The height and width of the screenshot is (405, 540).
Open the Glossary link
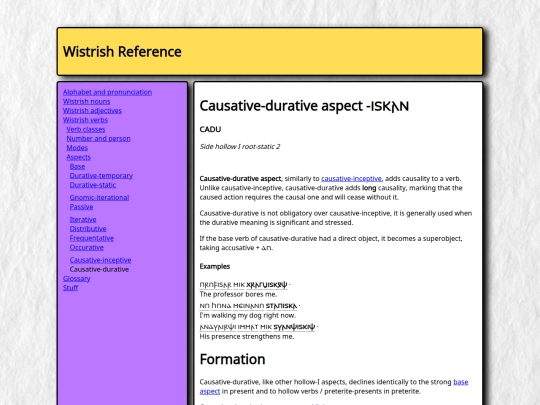76,279
